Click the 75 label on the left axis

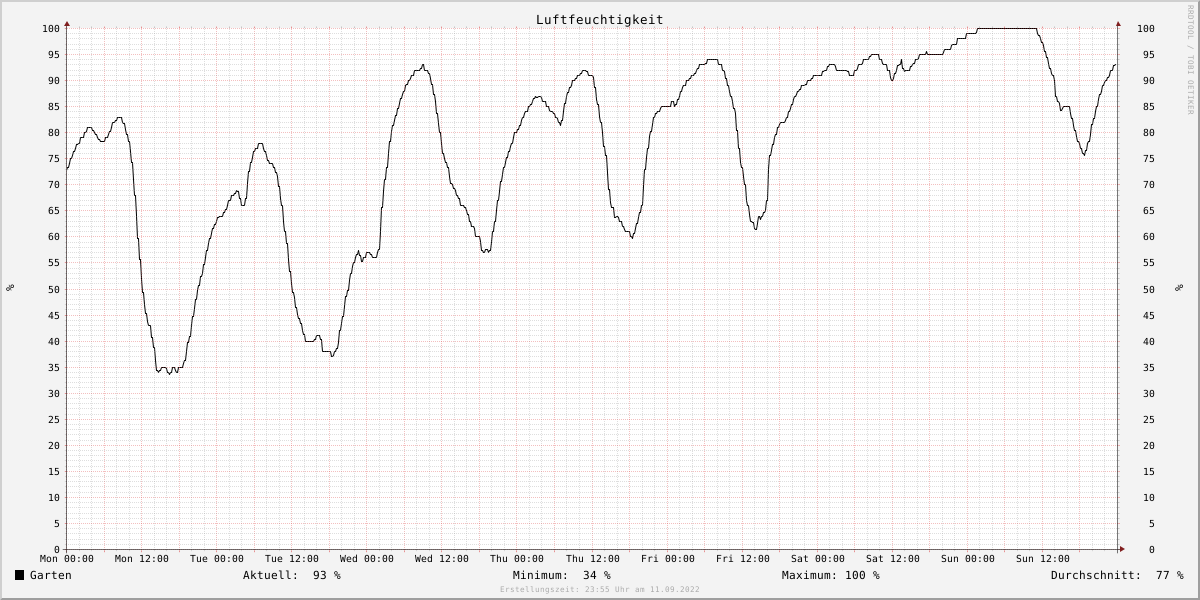pyautogui.click(x=54, y=159)
